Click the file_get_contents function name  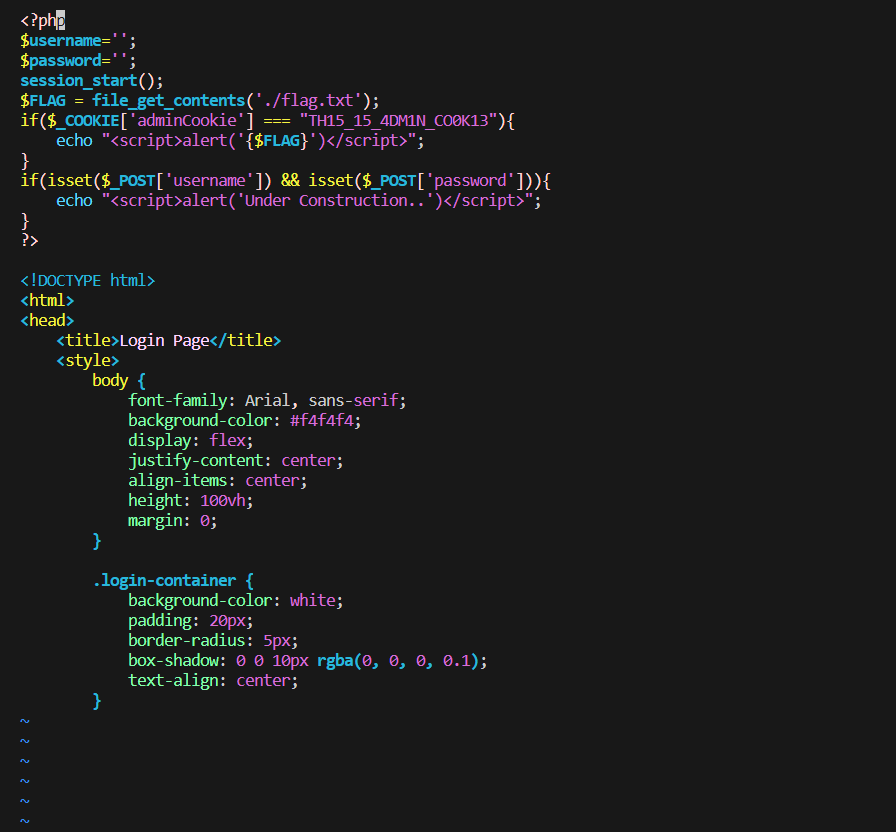(169, 101)
